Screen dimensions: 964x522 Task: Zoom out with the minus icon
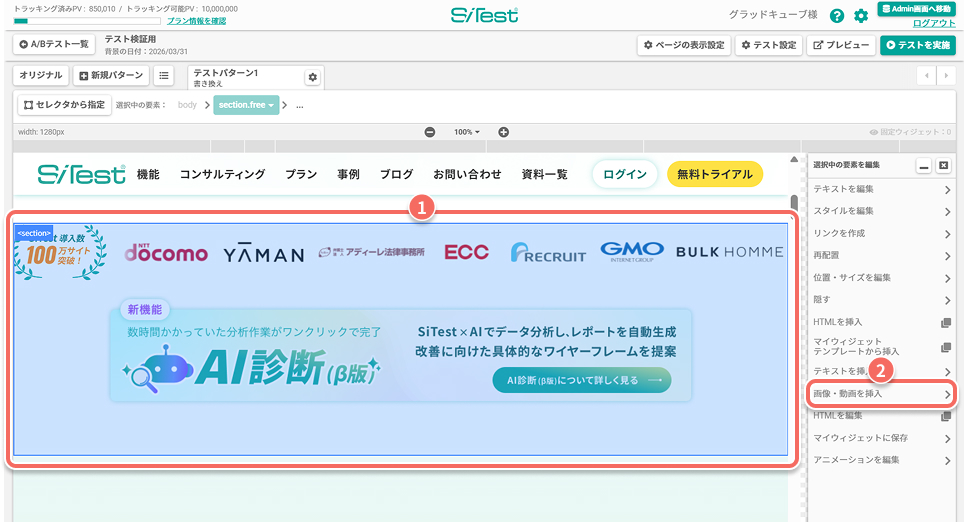click(x=430, y=132)
